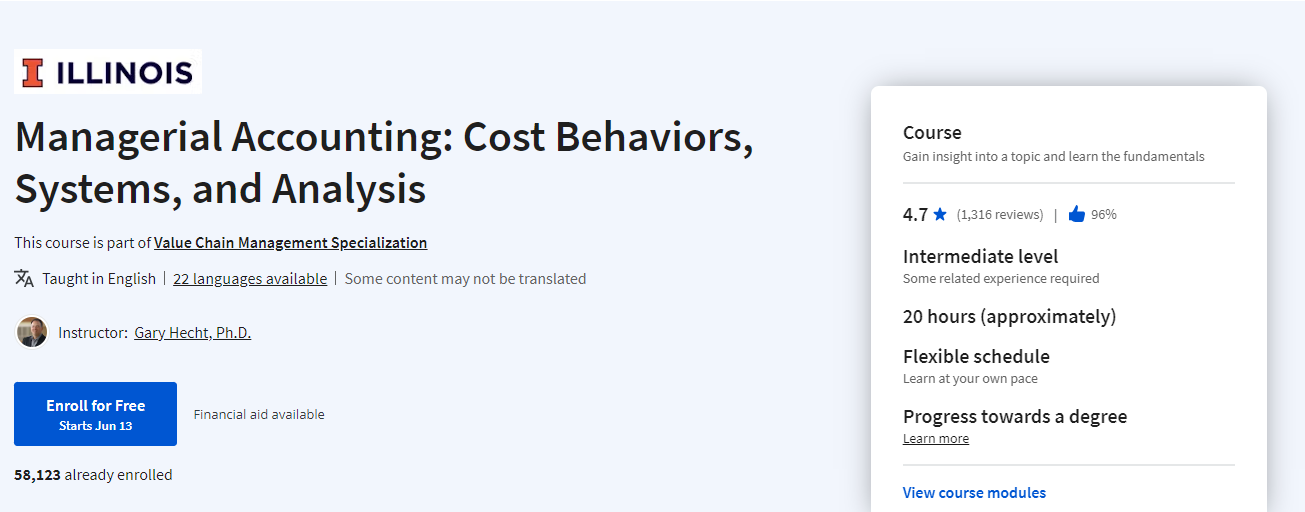The width and height of the screenshot is (1305, 512).
Task: Click the Progress towards a degree heading
Action: click(x=1015, y=416)
